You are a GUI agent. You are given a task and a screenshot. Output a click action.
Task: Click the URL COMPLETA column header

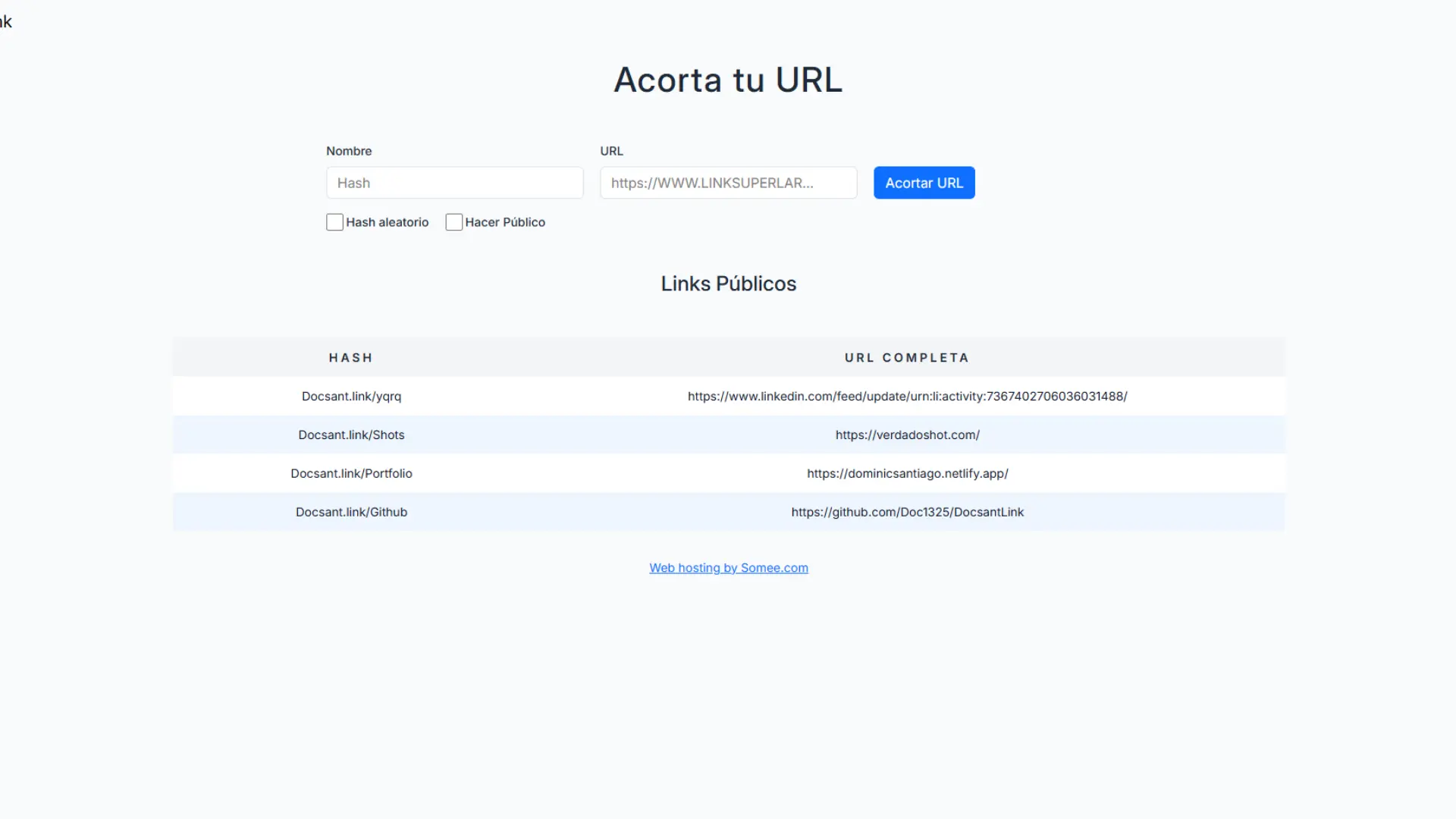(907, 357)
